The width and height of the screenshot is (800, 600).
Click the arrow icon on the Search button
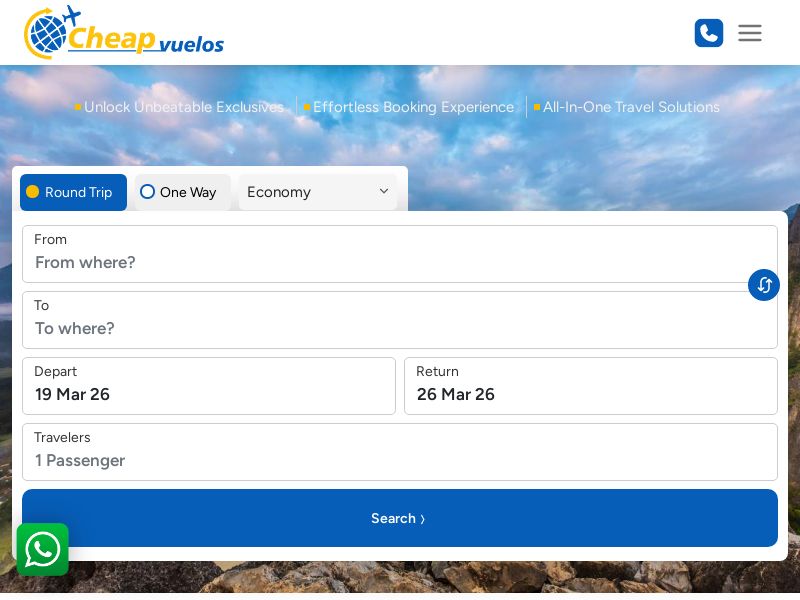point(422,519)
